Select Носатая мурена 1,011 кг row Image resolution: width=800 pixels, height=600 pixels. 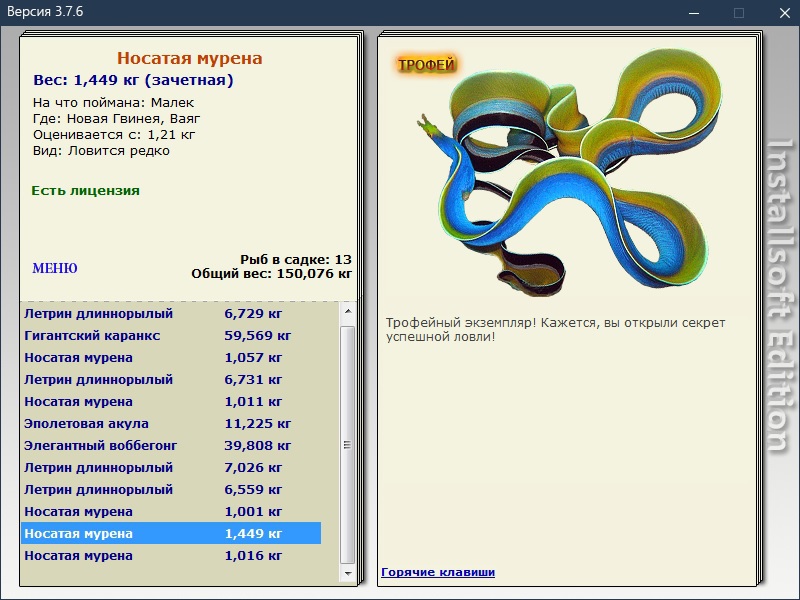[x=171, y=402]
